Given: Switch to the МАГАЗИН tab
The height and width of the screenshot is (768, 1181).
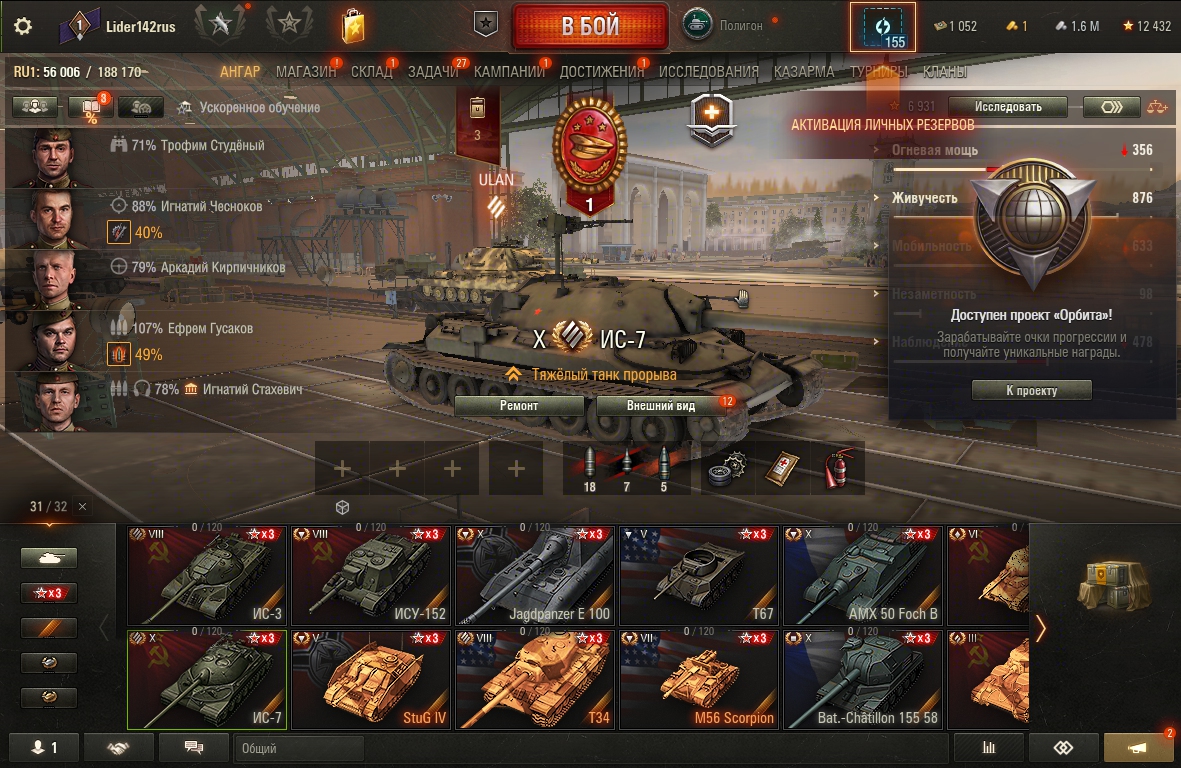Looking at the screenshot, I should (306, 72).
